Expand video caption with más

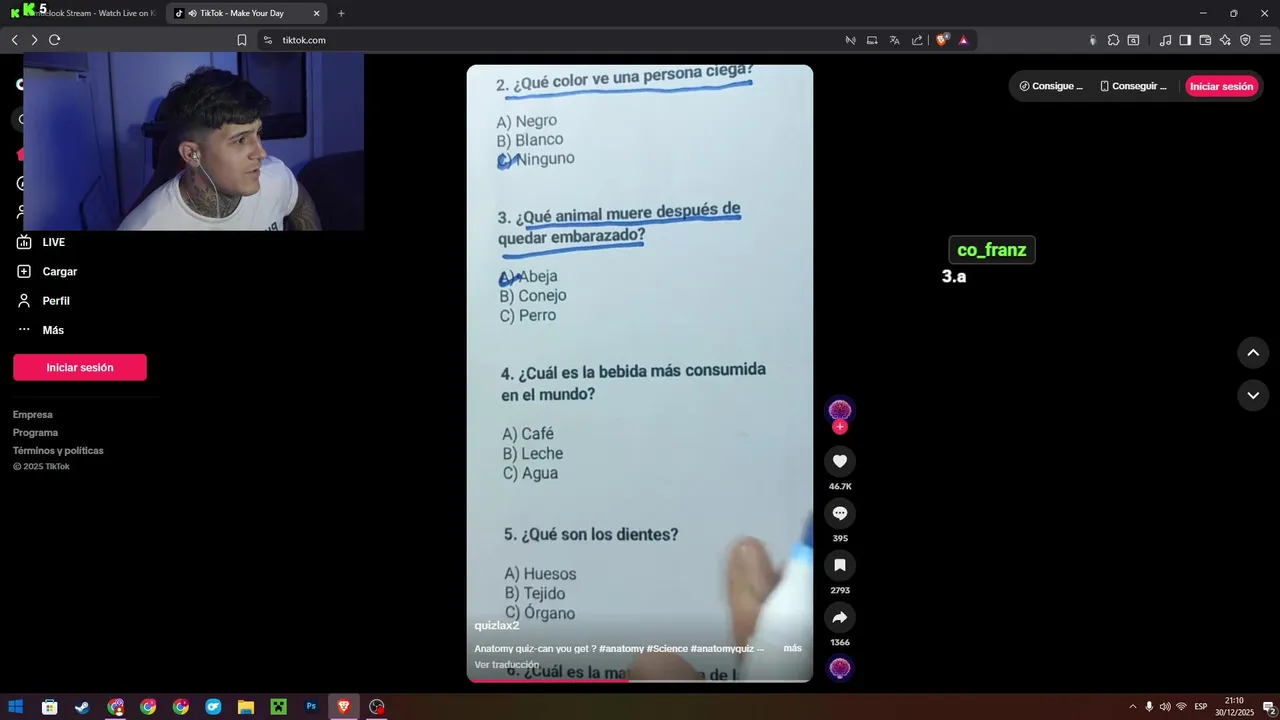pos(792,648)
